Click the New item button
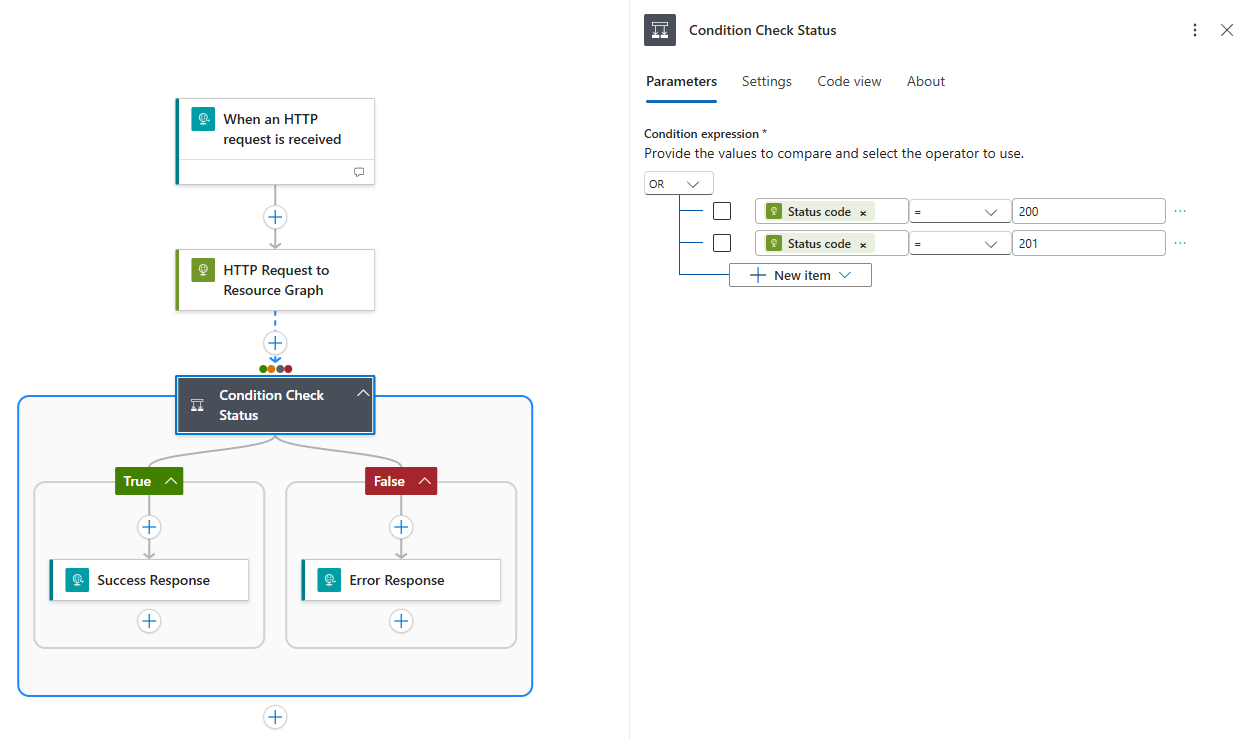 pyautogui.click(x=800, y=275)
